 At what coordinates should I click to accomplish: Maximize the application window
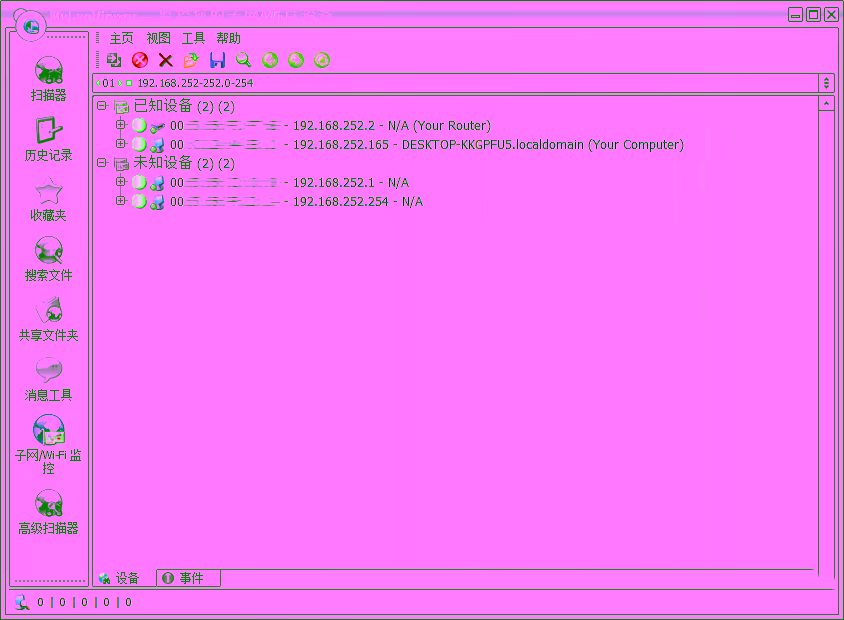[x=814, y=15]
